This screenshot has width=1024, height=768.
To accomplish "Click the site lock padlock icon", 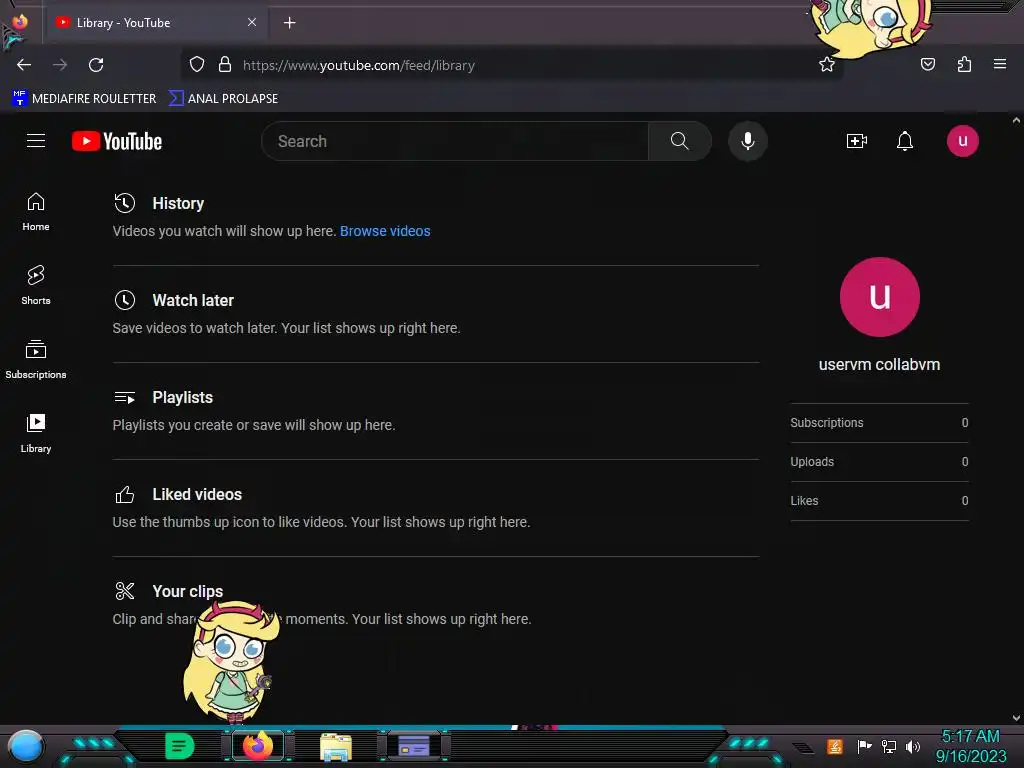I will (x=225, y=65).
